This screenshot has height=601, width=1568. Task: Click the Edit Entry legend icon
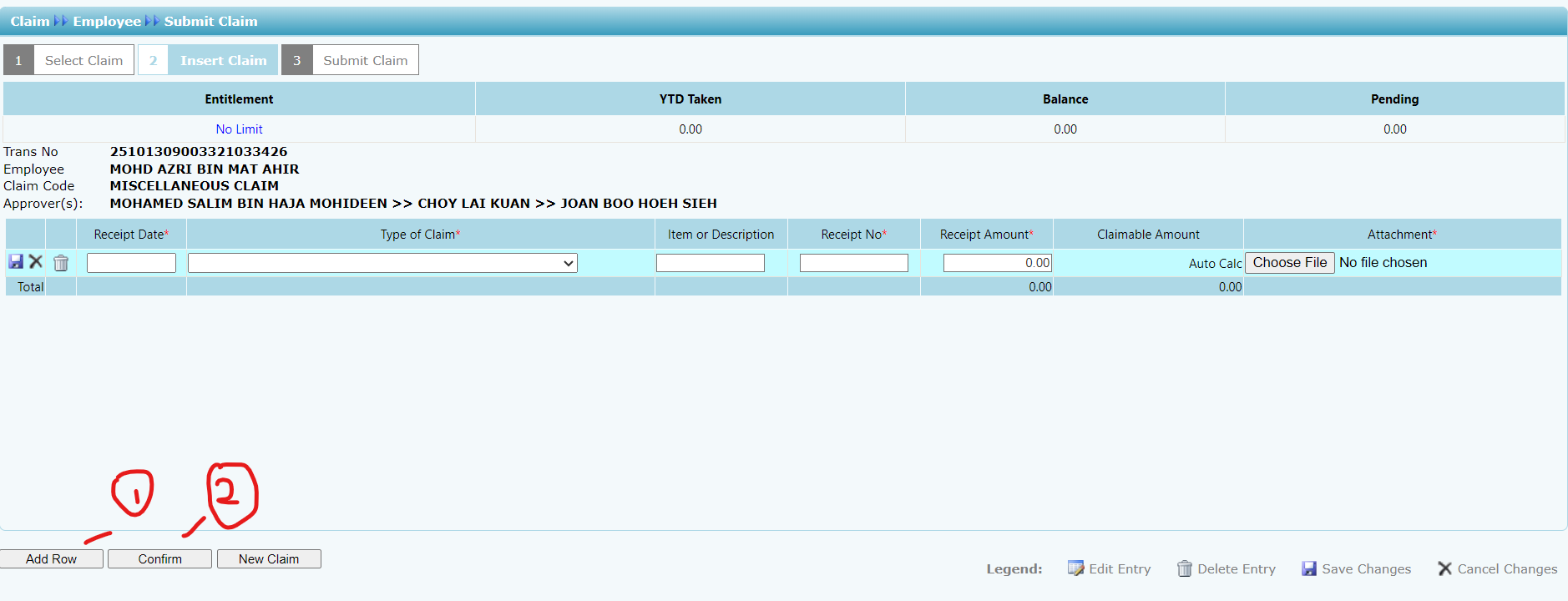[1075, 568]
